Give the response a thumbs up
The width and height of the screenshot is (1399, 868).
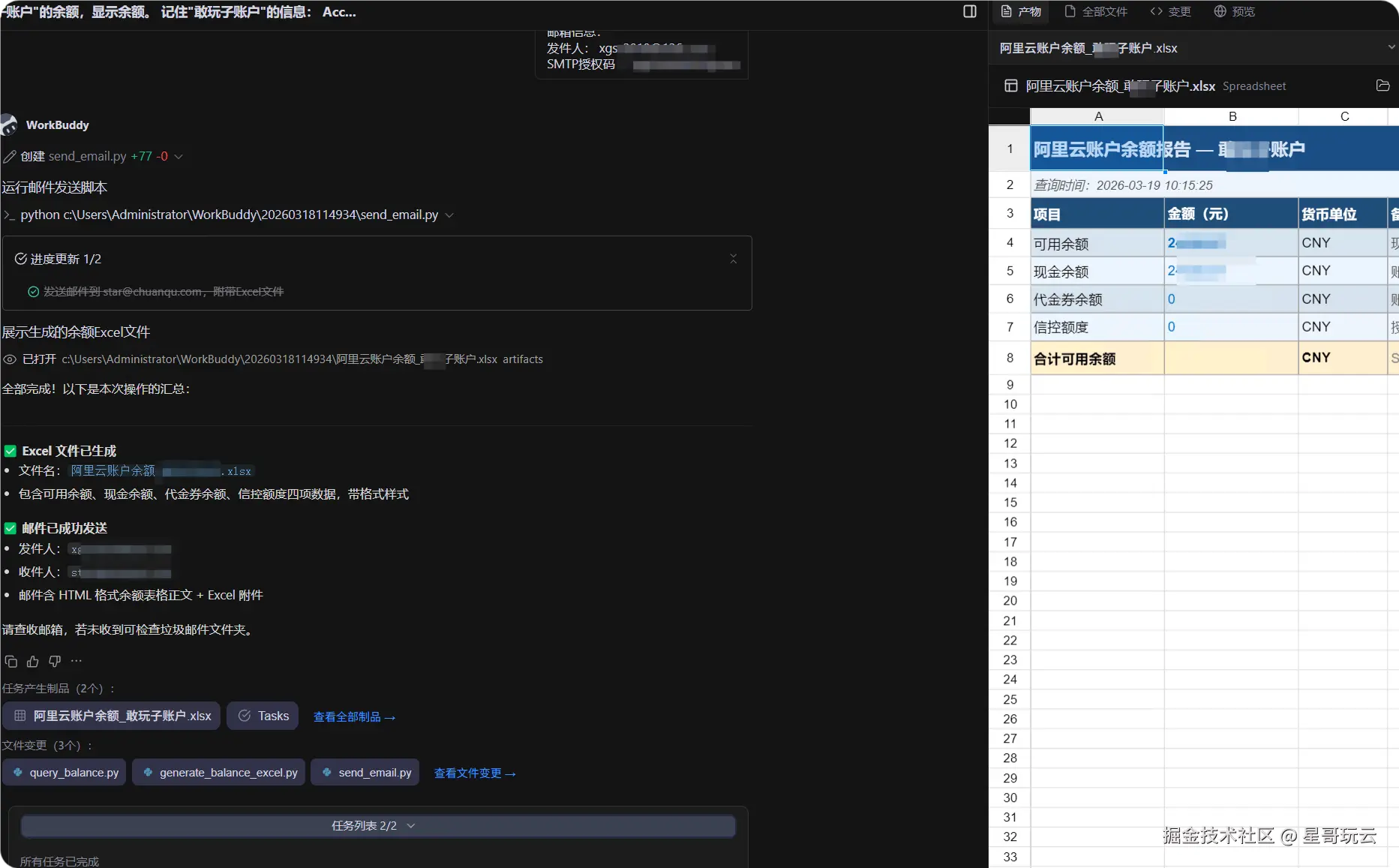(33, 661)
